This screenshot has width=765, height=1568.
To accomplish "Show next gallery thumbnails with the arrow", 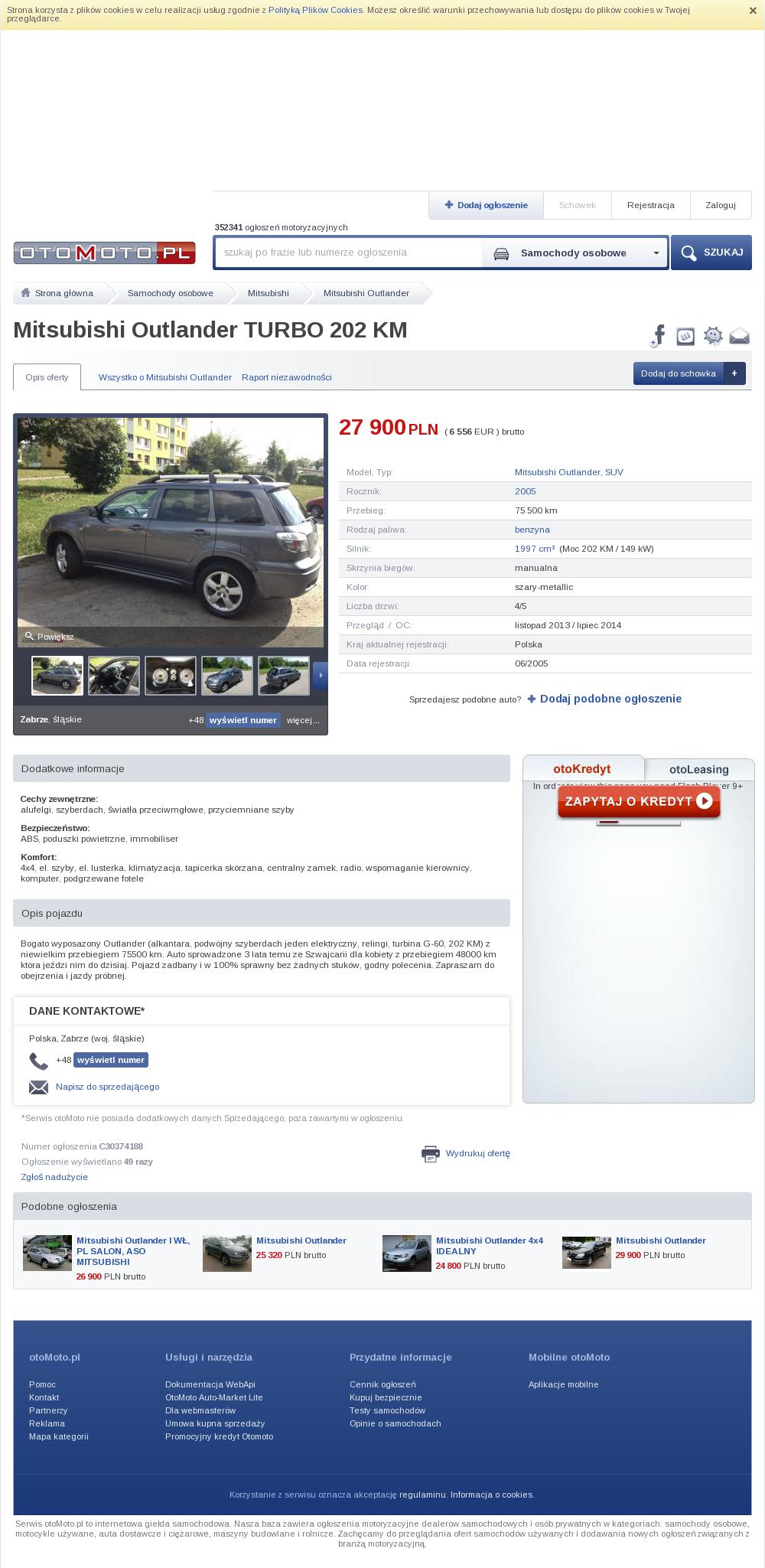I will pos(321,676).
